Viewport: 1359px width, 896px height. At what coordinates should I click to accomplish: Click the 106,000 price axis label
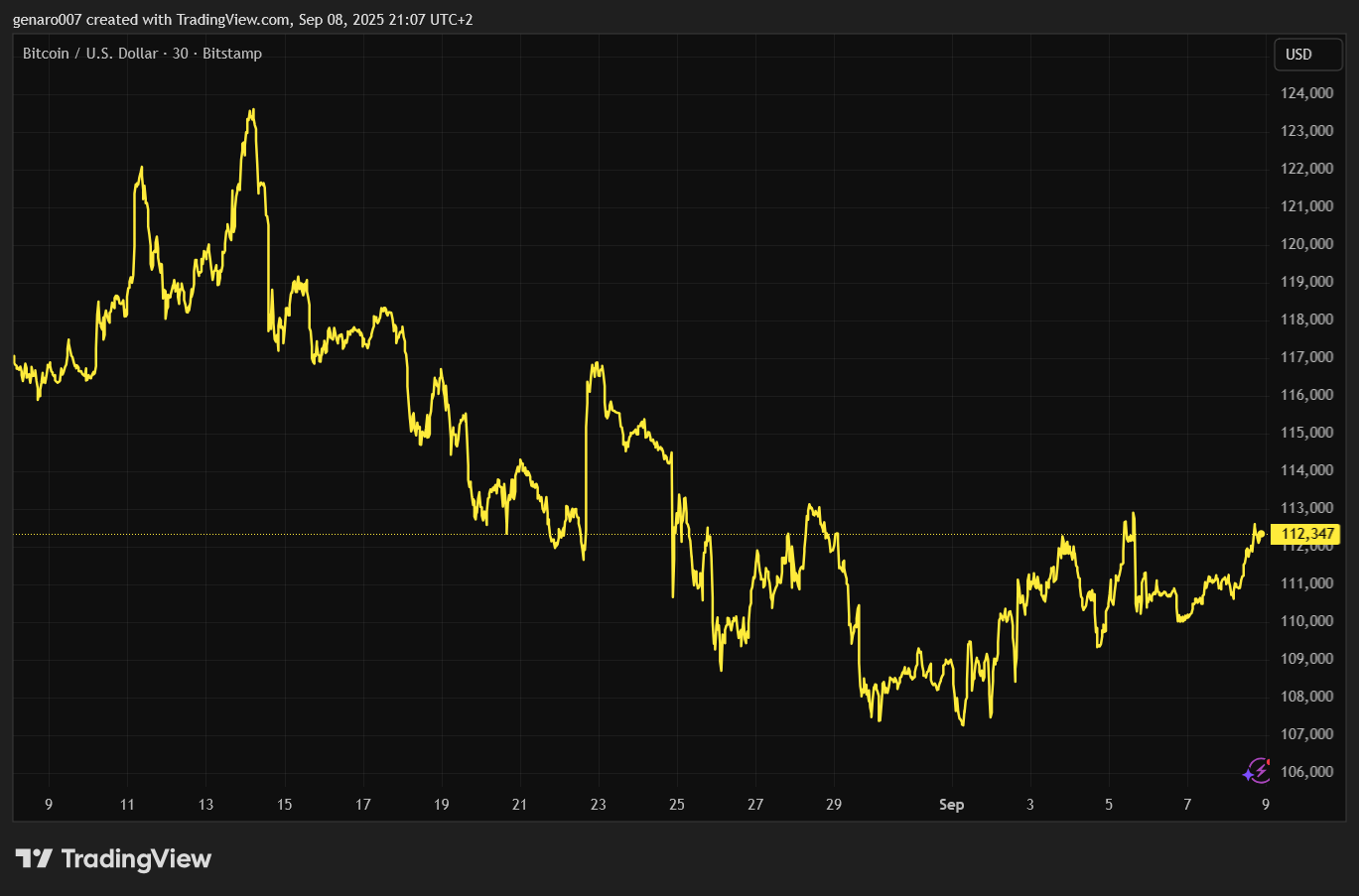tap(1306, 772)
